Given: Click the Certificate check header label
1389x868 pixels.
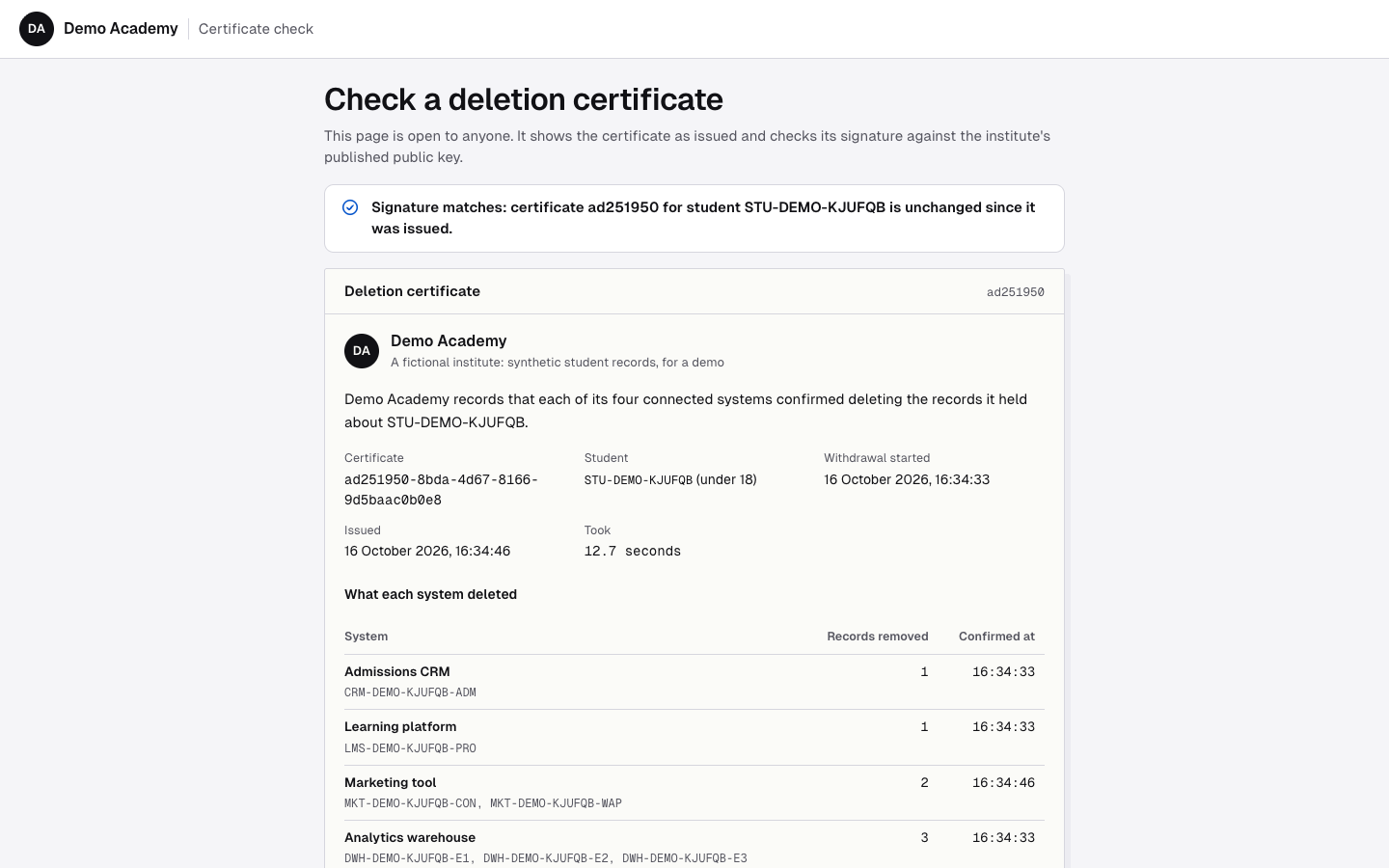Looking at the screenshot, I should click(256, 29).
